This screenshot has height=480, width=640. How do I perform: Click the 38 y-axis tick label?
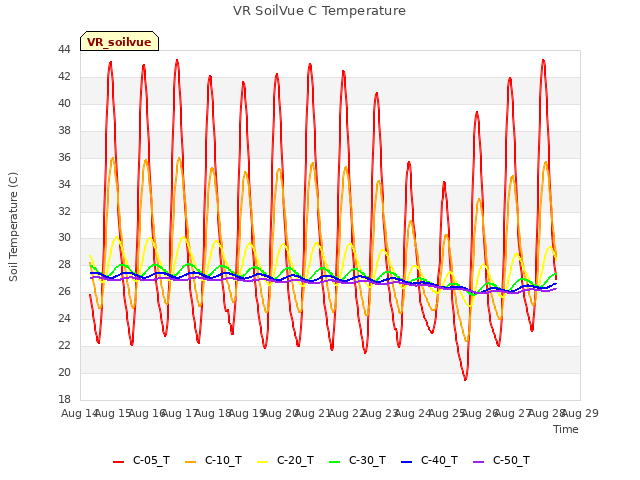pos(64,130)
